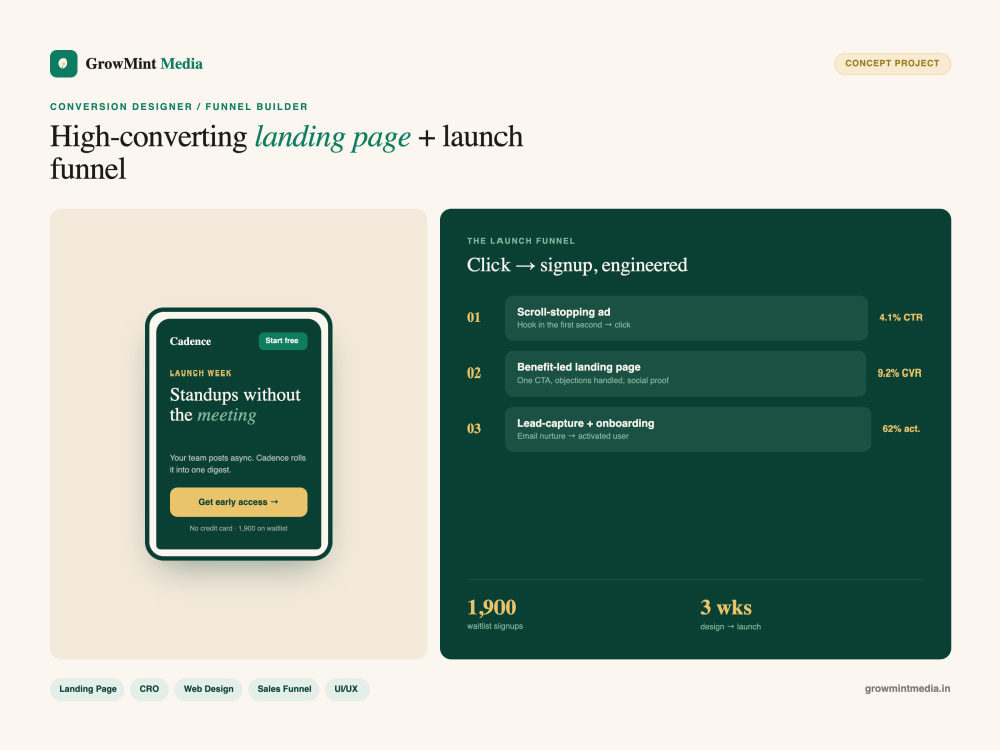The image size is (1000, 750).
Task: Click the 'Conversion Designer / Funnel Builder' subtitle
Action: pos(179,107)
